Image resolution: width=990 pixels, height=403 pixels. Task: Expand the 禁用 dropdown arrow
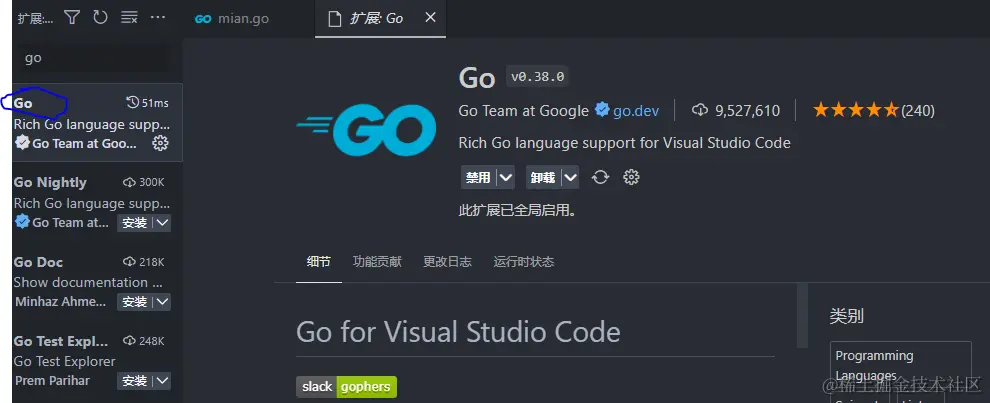[x=506, y=177]
